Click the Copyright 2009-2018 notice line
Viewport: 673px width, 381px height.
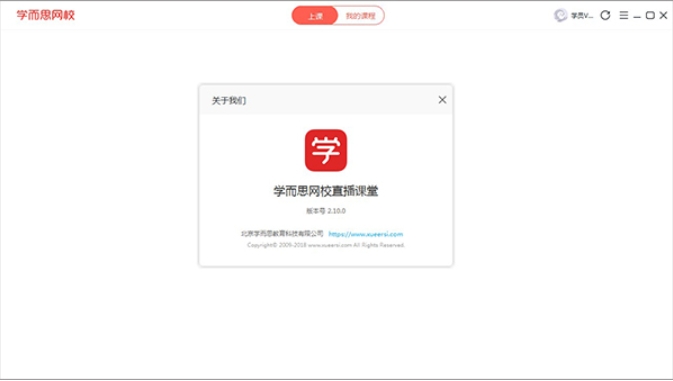[326, 245]
